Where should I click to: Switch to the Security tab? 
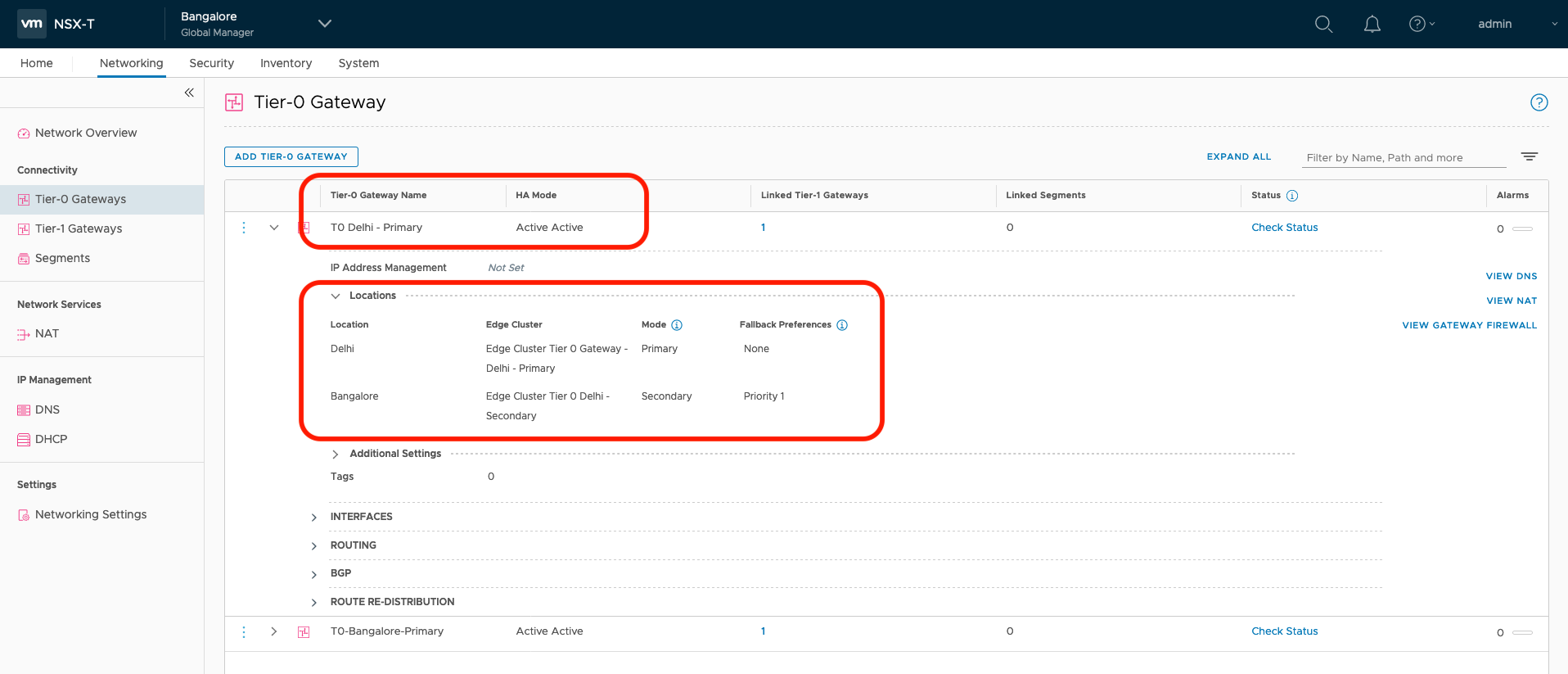point(211,63)
